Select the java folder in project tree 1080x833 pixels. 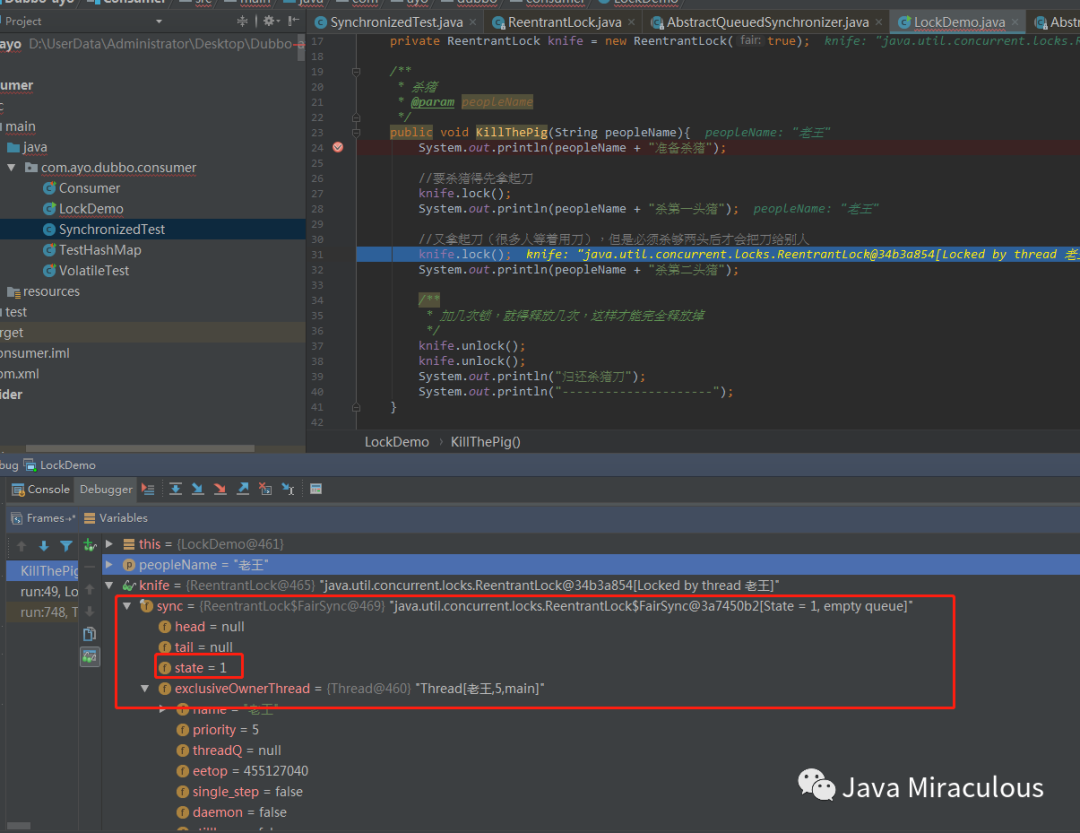[28, 147]
